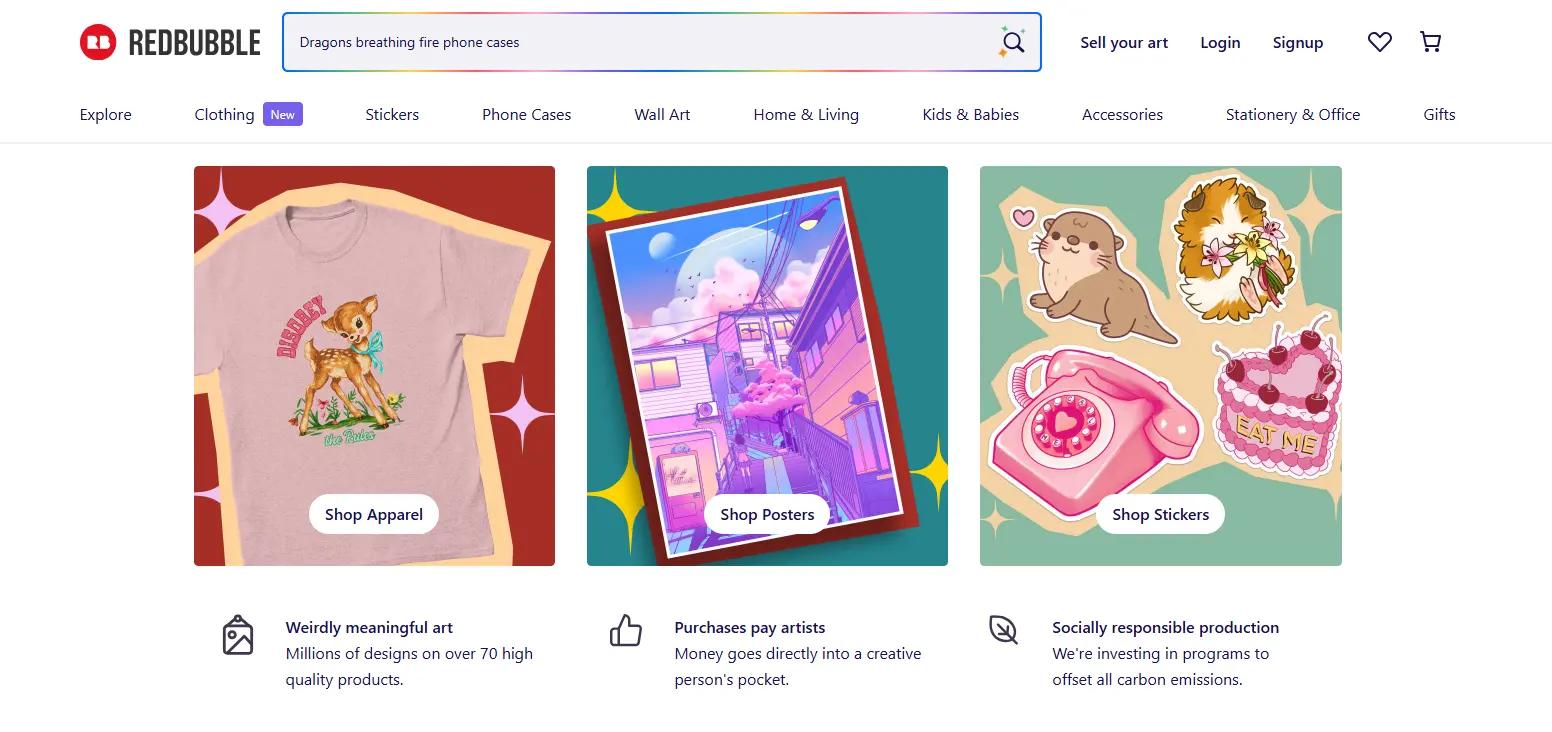The width and height of the screenshot is (1552, 732).
Task: Open the Clothing category menu
Action: coord(224,114)
